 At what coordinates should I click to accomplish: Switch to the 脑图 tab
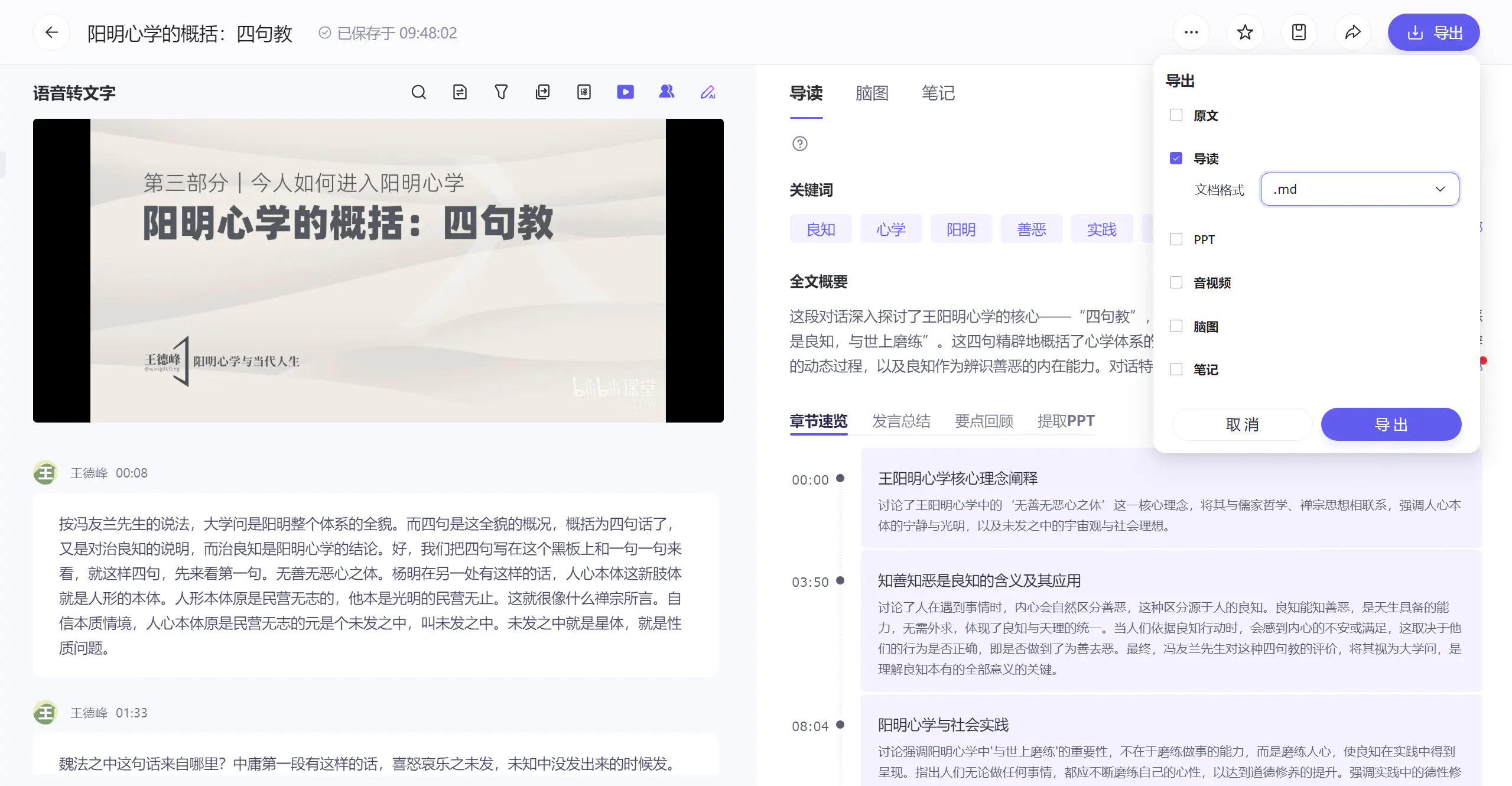coord(872,93)
